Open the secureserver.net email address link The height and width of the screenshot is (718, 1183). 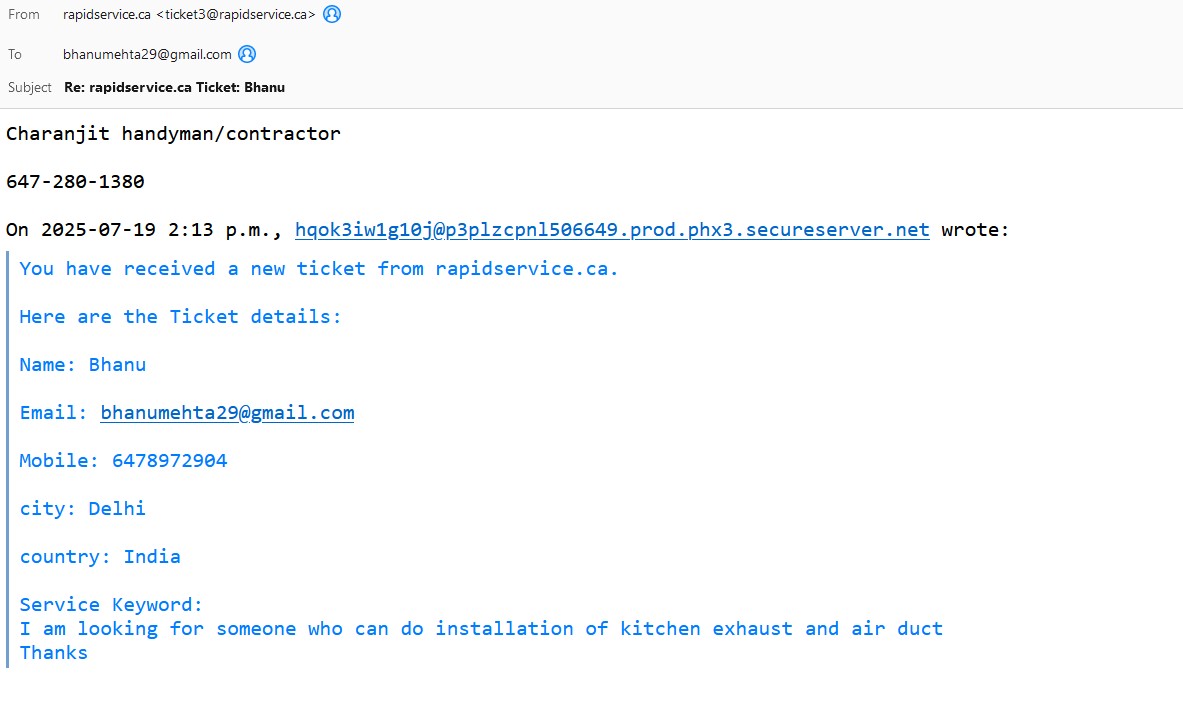[x=612, y=230]
